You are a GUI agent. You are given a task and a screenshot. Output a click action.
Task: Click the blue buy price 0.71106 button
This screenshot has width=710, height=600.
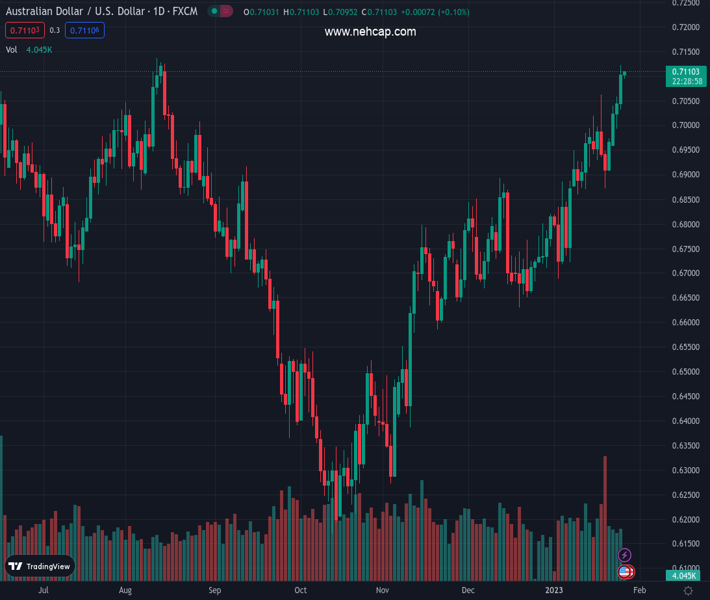84,31
